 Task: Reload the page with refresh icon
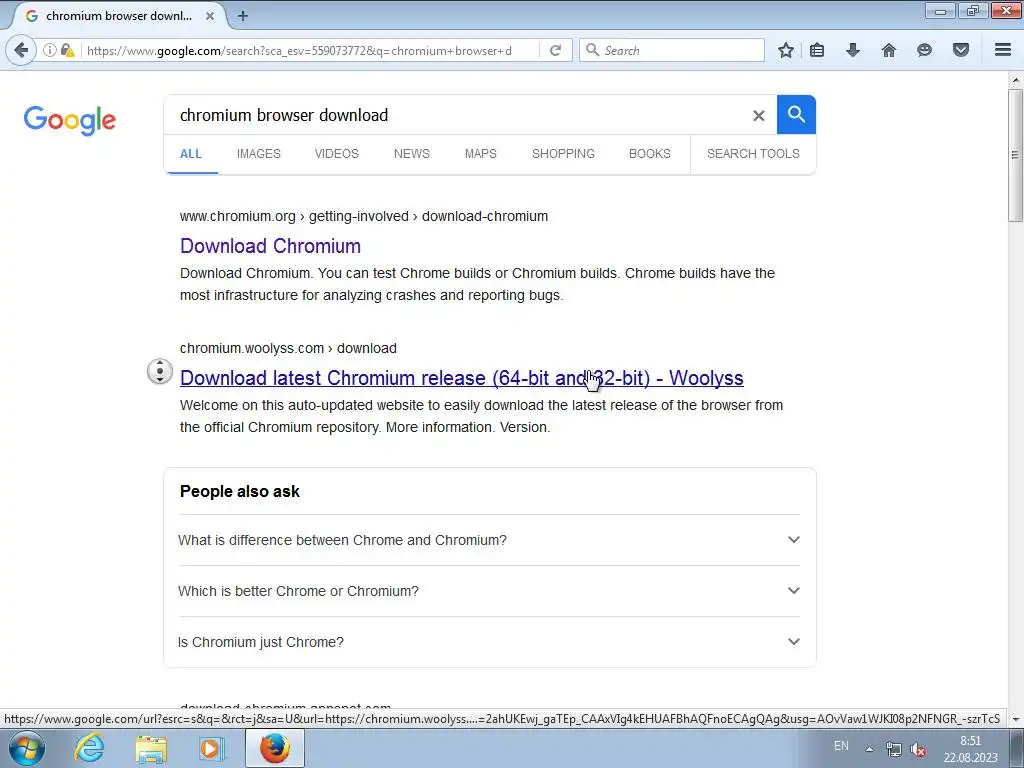coord(555,50)
